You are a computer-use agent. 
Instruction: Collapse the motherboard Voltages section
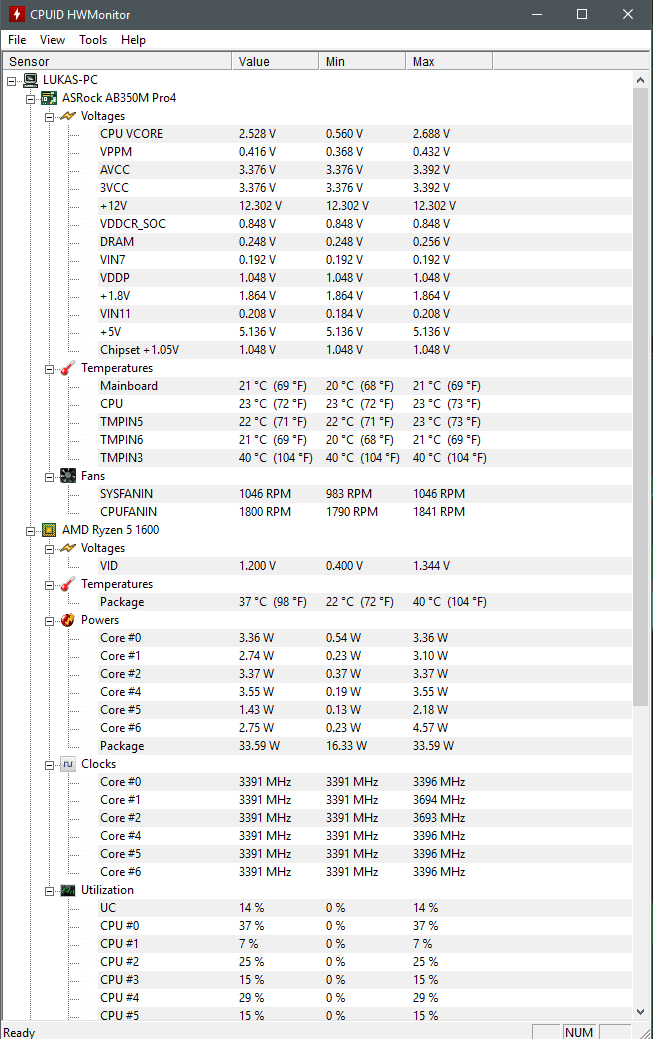50,117
